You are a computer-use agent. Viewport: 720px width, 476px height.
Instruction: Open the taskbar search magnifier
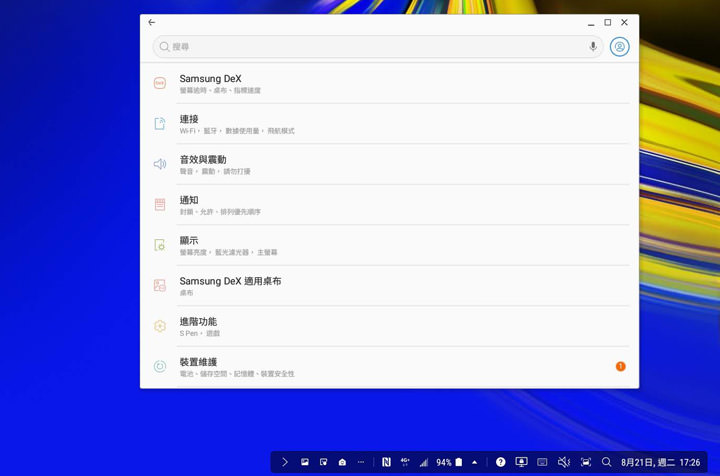pyautogui.click(x=607, y=462)
